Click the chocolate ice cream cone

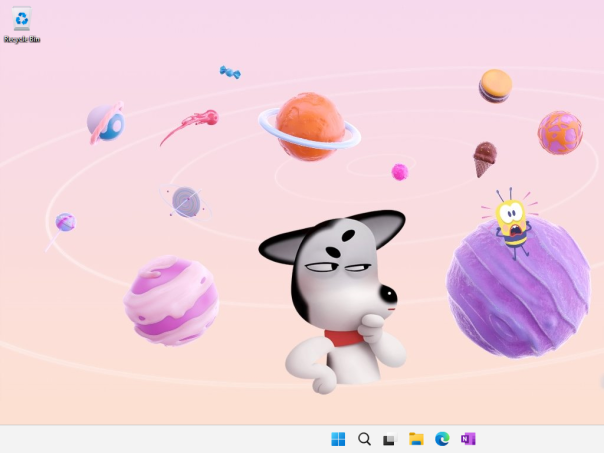(484, 156)
